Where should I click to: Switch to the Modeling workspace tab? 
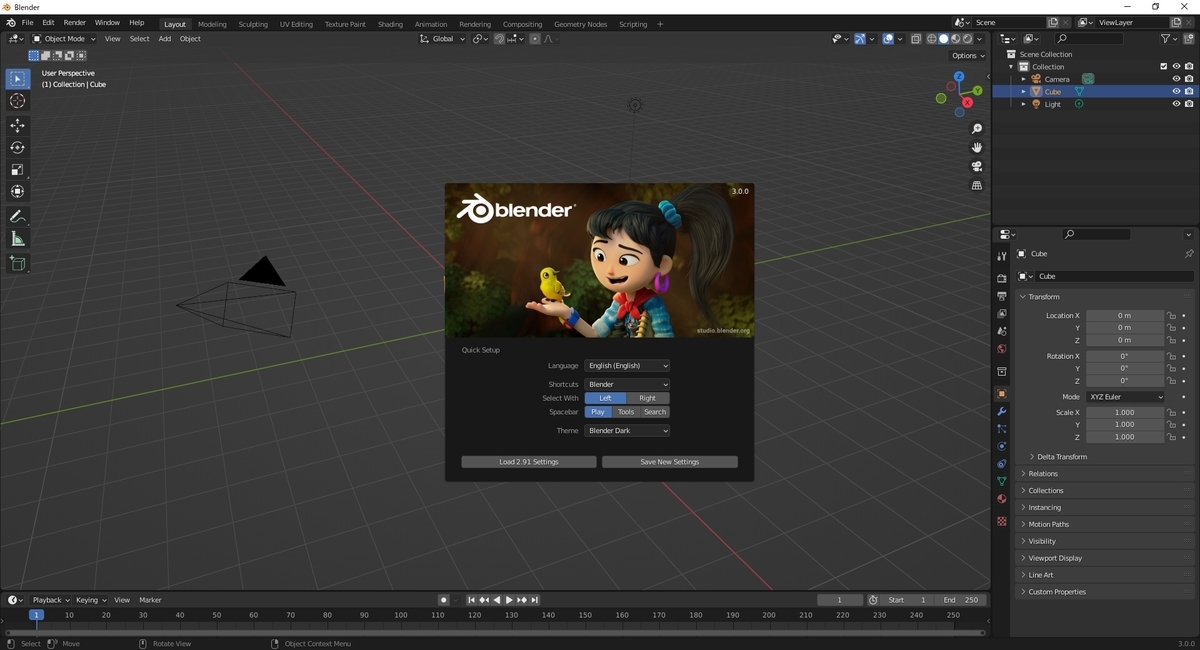click(212, 24)
